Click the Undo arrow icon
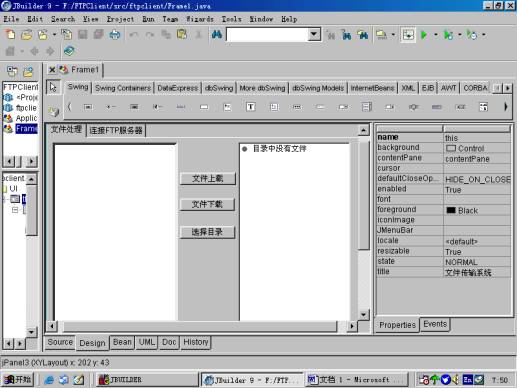This screenshot has height=388, width=517. pos(134,34)
